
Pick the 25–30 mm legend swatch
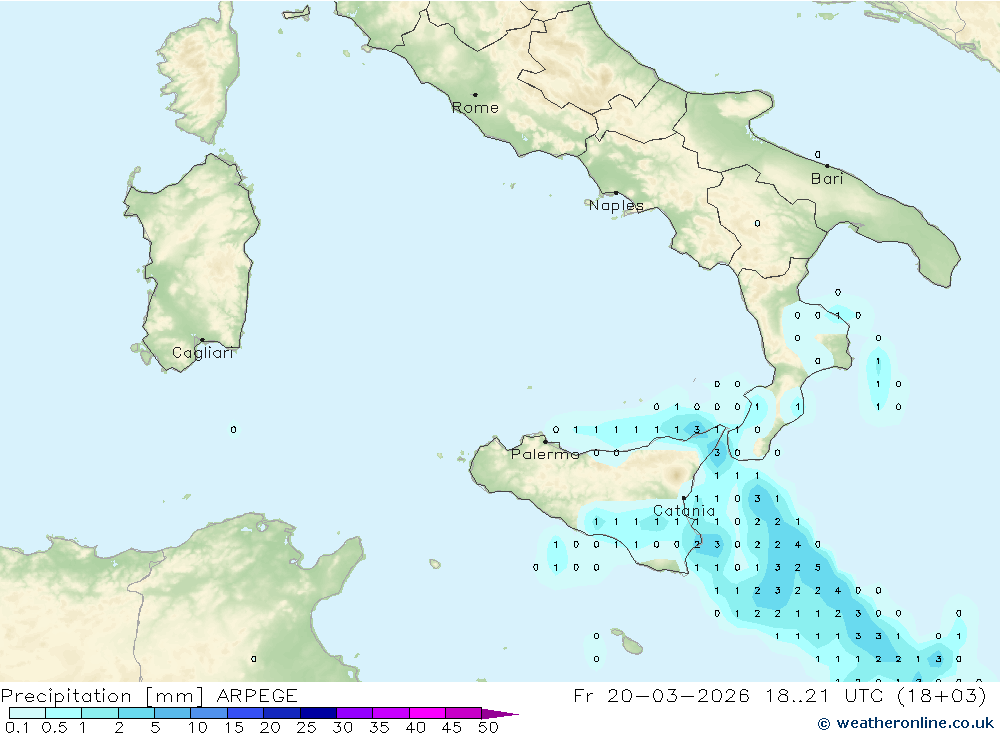318,713
